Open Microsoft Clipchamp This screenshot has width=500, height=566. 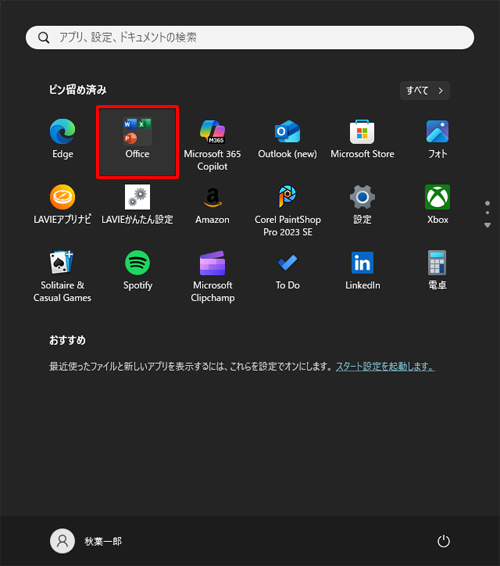212,277
